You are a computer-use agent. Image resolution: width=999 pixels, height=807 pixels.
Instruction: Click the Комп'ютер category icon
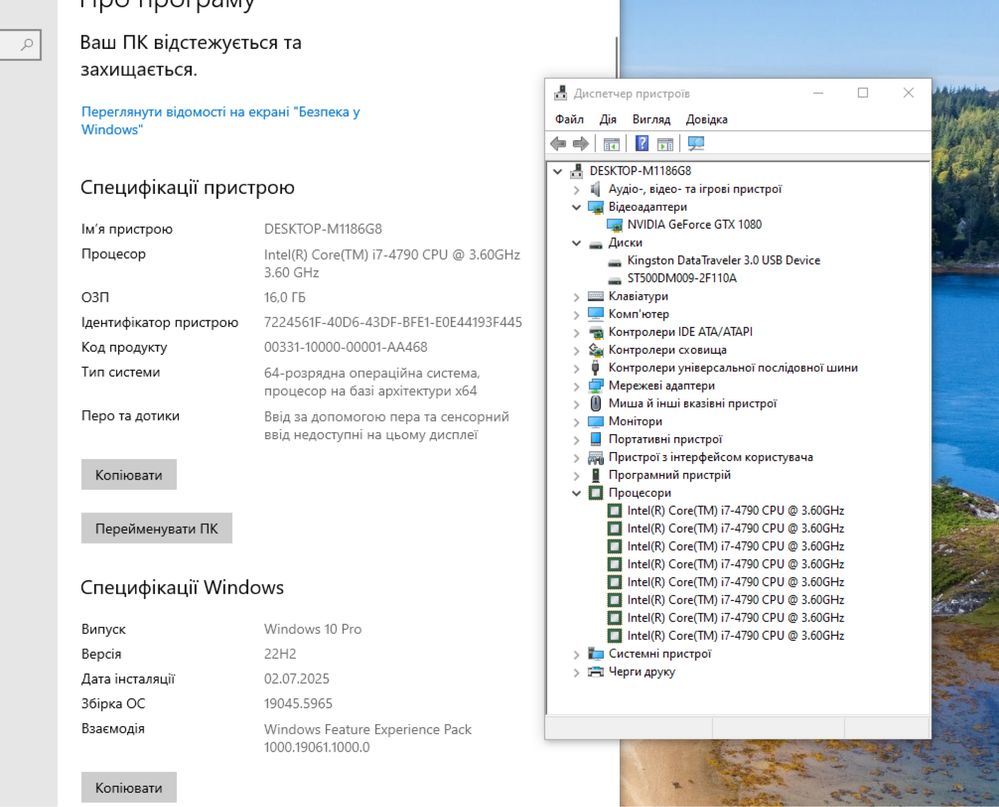pos(596,314)
